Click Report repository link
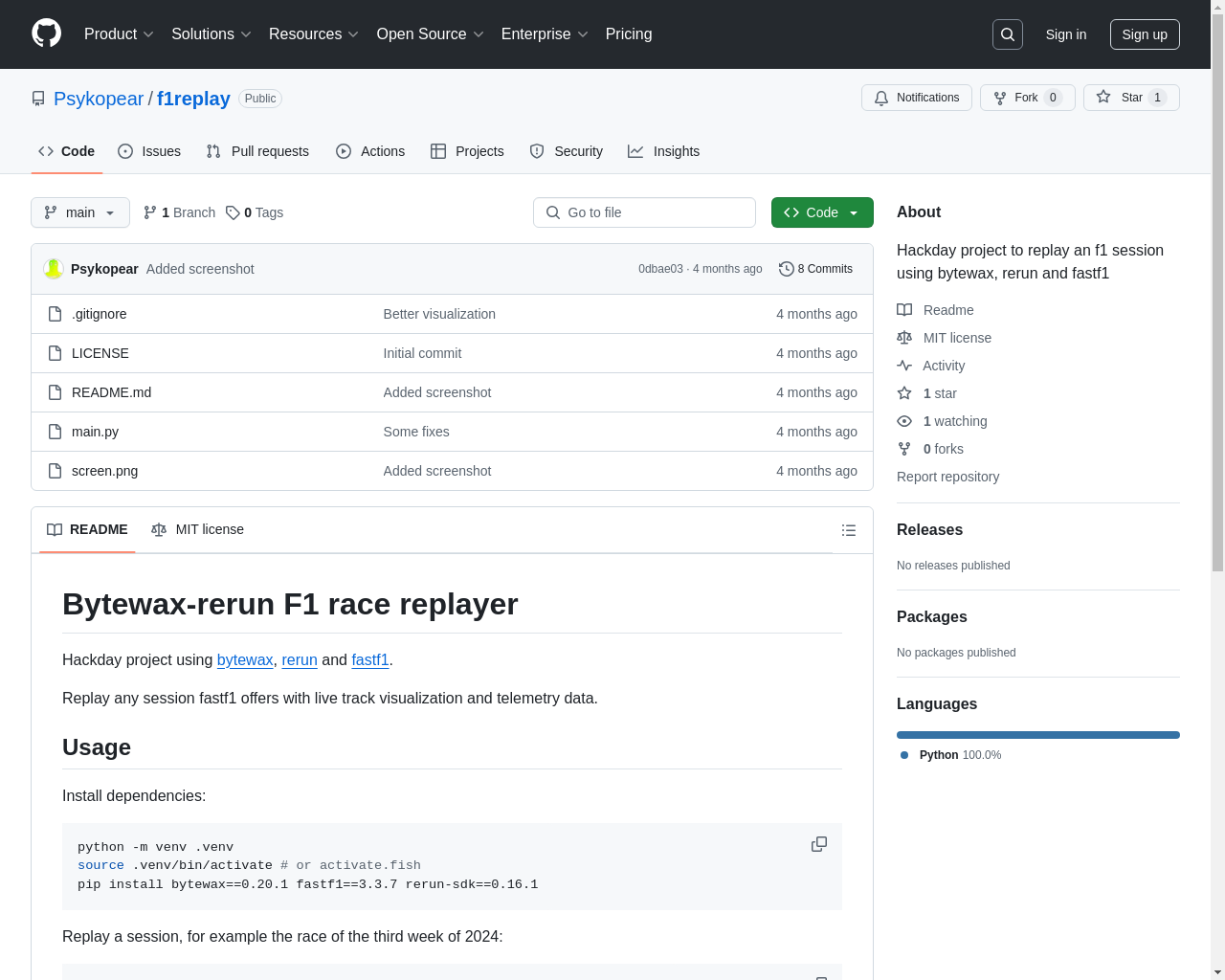This screenshot has height=980, width=1225. [947, 477]
